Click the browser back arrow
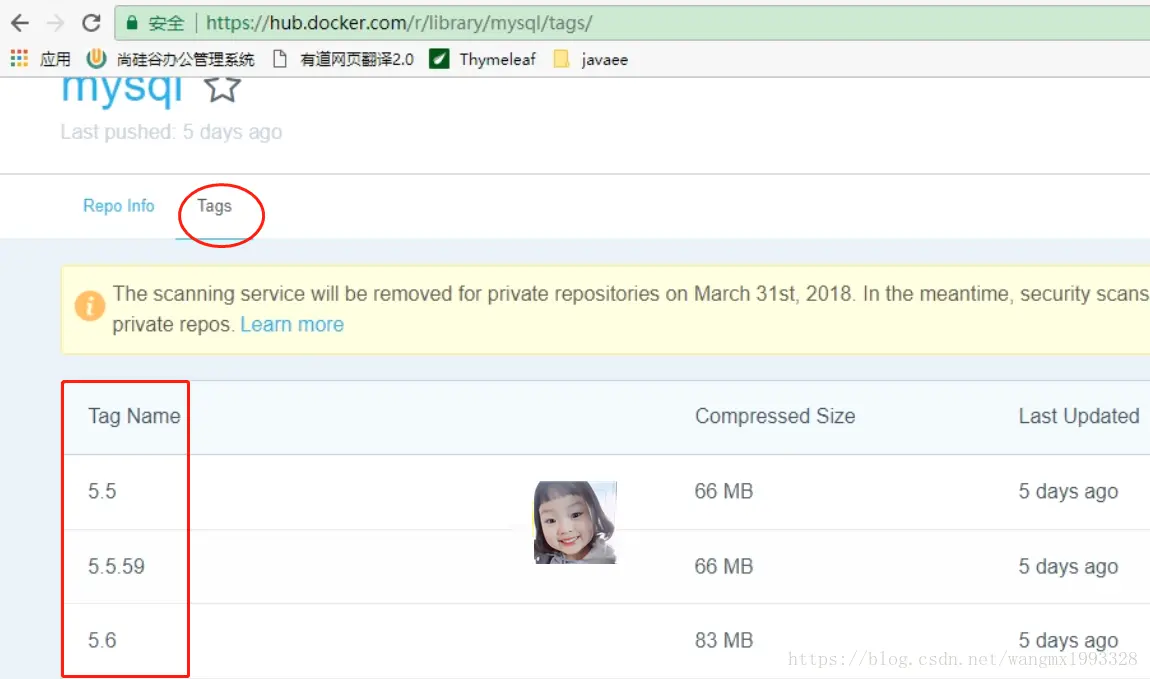This screenshot has height=679, width=1150. [x=20, y=23]
